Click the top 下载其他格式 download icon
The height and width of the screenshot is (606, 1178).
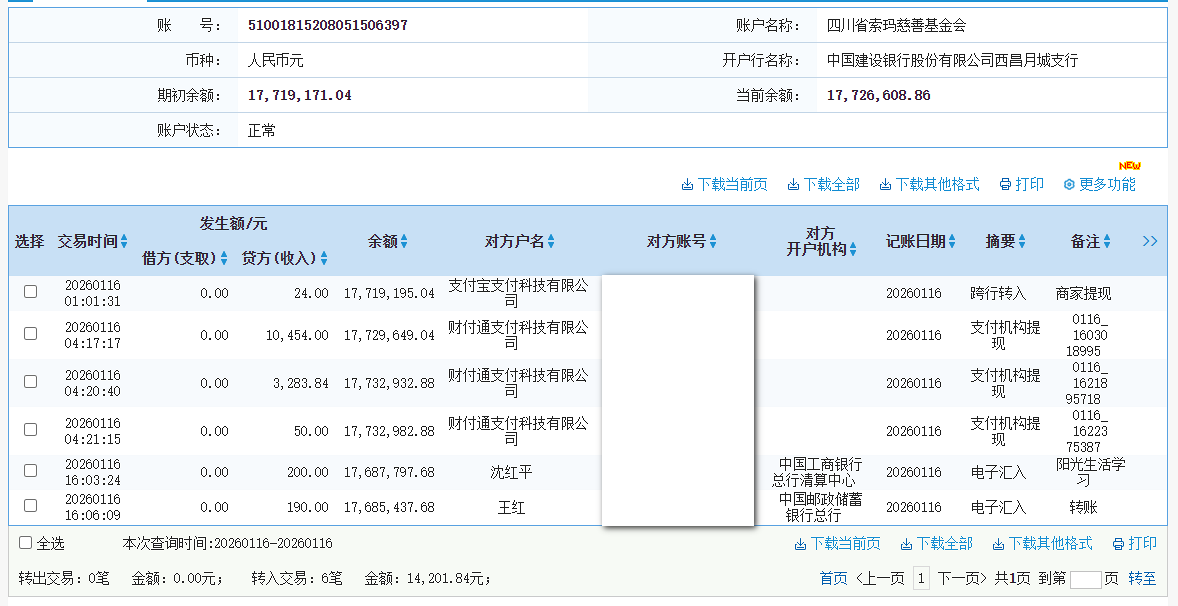coord(885,185)
